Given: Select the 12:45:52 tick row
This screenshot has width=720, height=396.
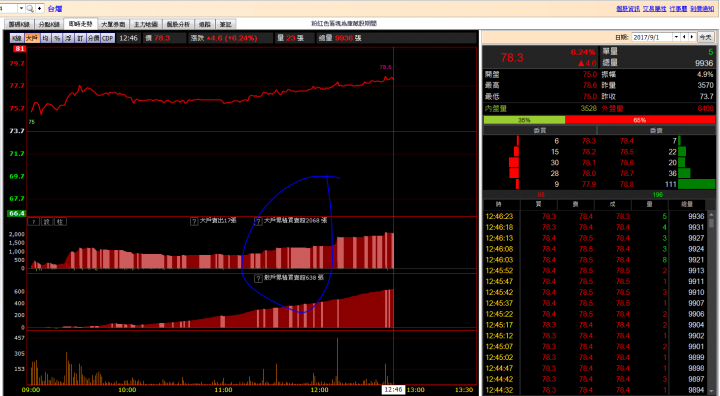Looking at the screenshot, I should (595, 271).
